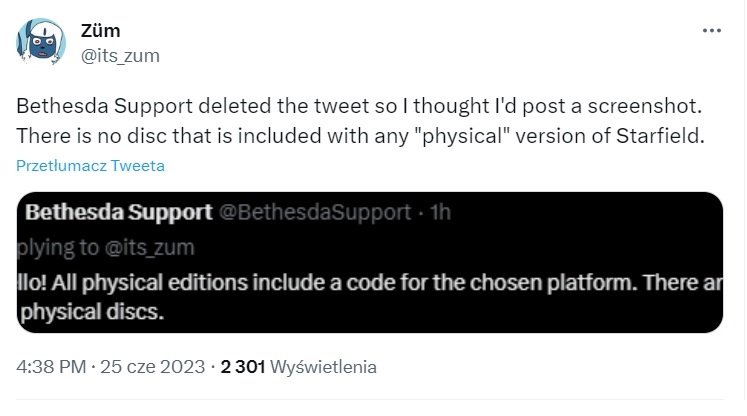Click the 25 cze 2023 date
Image resolution: width=747 pixels, height=416 pixels.
152,367
